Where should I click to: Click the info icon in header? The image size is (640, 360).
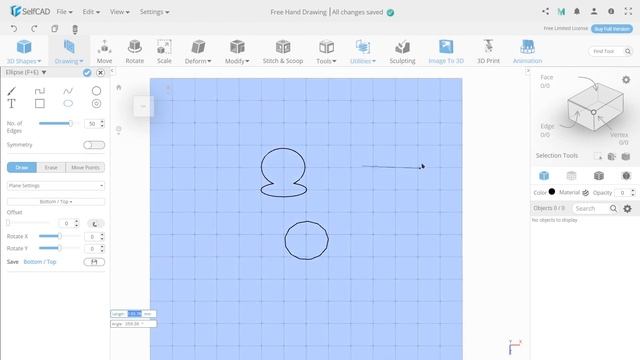tap(611, 11)
